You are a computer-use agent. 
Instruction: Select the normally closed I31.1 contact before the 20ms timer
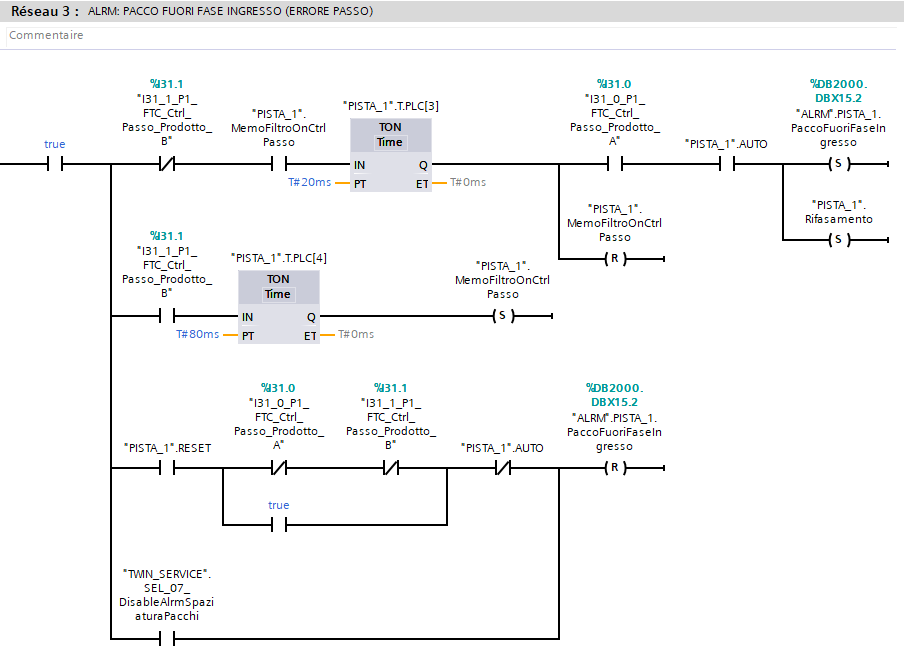pyautogui.click(x=167, y=164)
